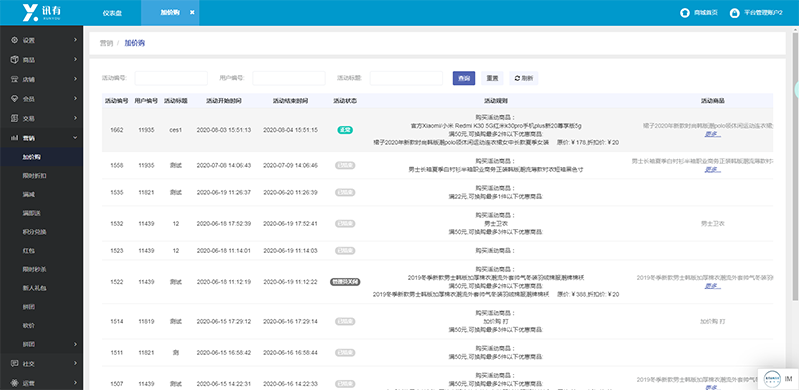Collapse the 营销 marketing menu chevron
This screenshot has width=799, height=390.
pyautogui.click(x=75, y=138)
